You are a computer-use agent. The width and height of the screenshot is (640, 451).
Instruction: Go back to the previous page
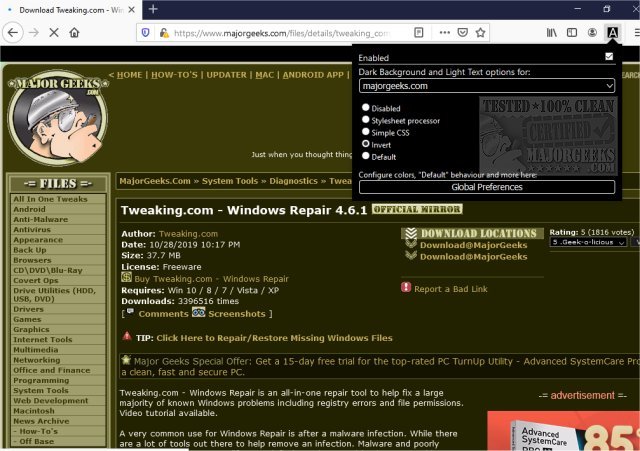[x=13, y=33]
